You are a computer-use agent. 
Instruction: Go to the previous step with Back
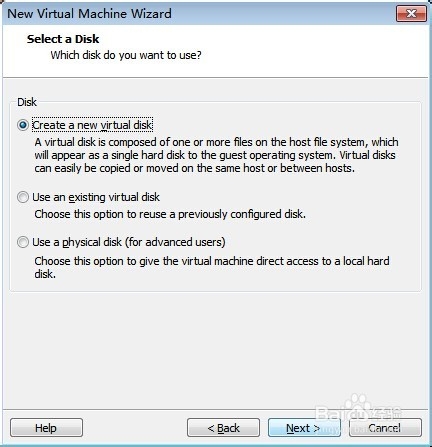223,428
